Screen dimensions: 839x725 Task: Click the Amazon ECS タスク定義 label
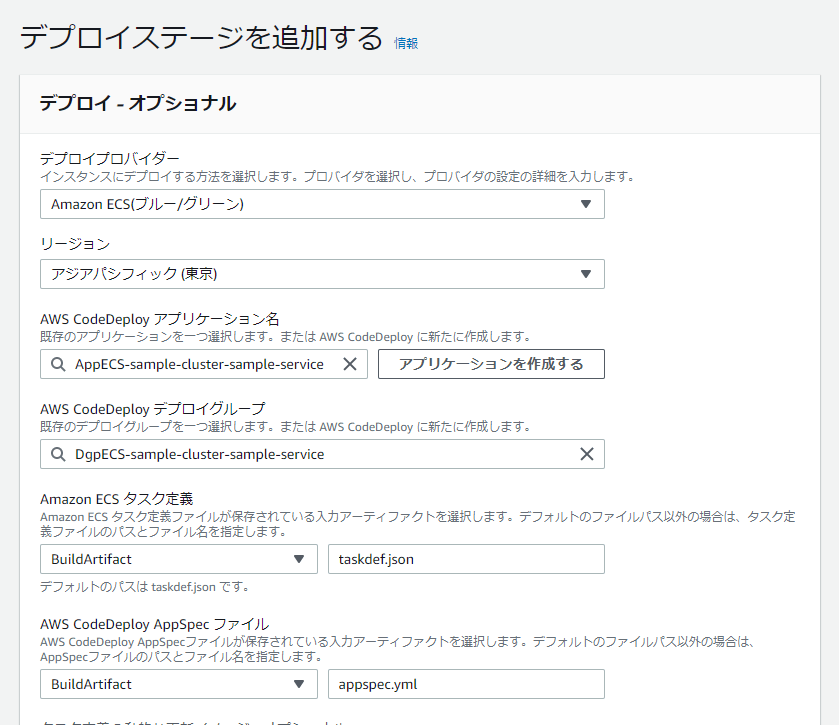pos(117,499)
